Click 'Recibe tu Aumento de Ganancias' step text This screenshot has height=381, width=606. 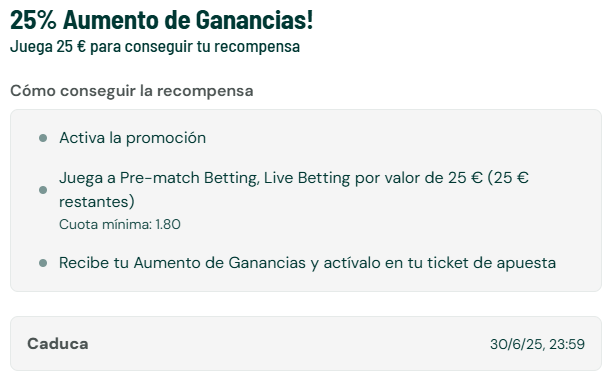(182, 263)
